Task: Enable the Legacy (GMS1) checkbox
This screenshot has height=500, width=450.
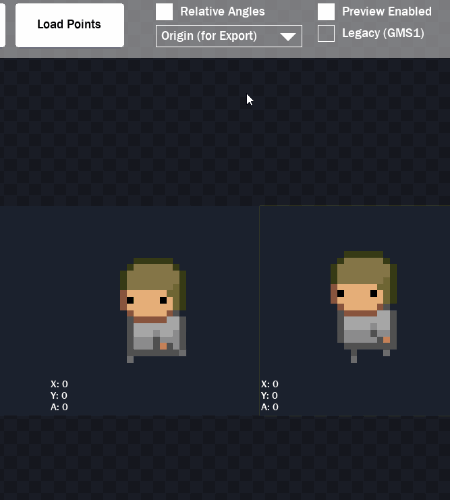Action: [x=326, y=33]
